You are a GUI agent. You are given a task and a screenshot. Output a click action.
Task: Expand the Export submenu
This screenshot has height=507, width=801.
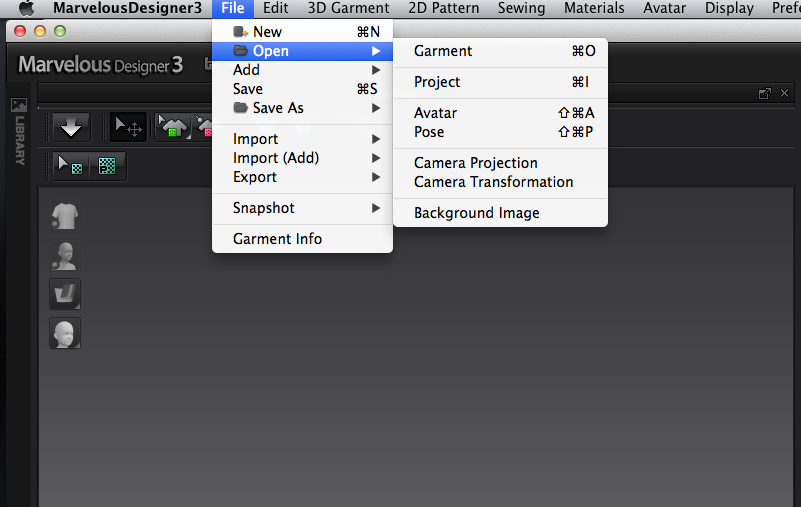[302, 177]
